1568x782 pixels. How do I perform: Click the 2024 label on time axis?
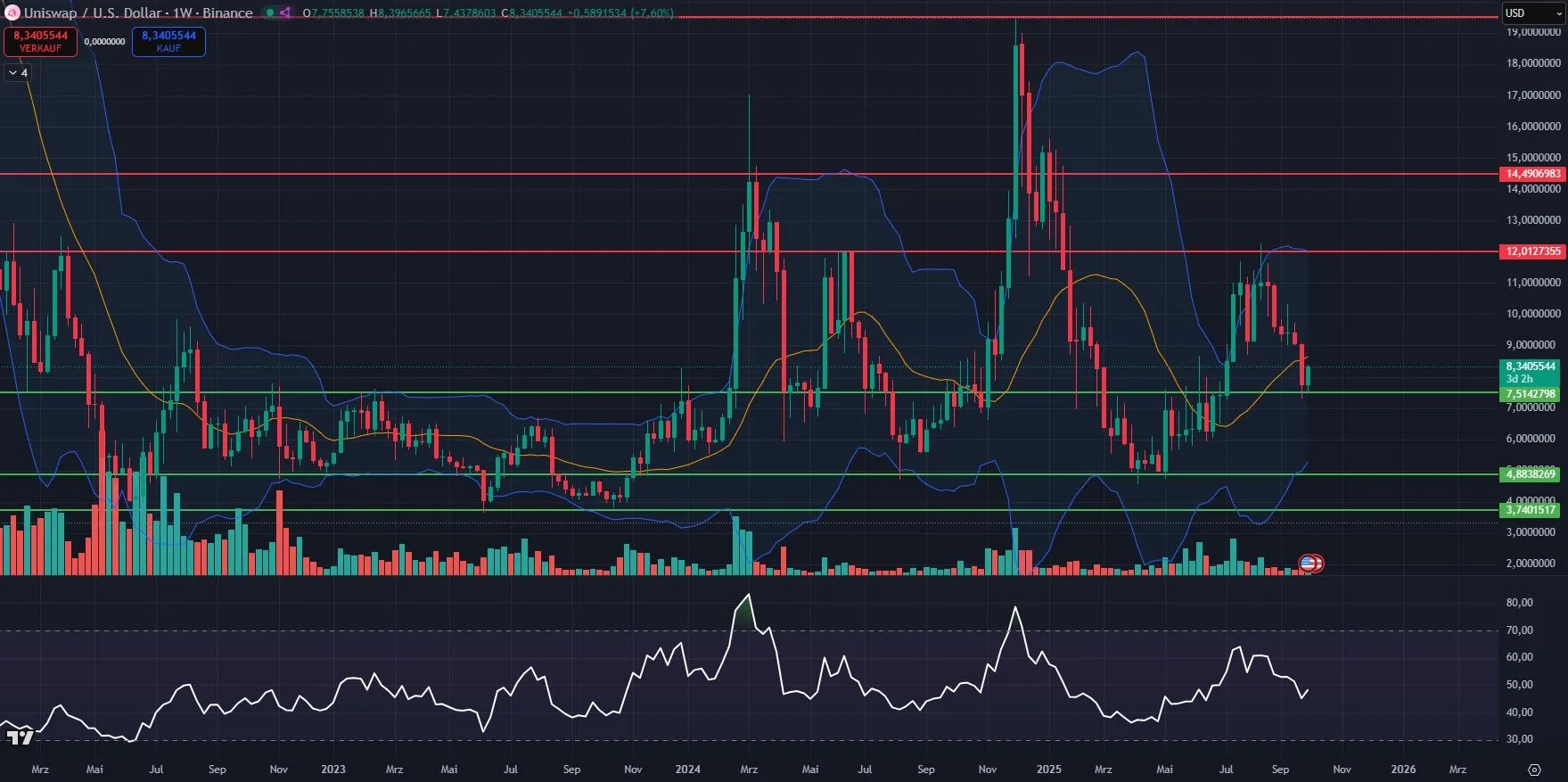(687, 769)
